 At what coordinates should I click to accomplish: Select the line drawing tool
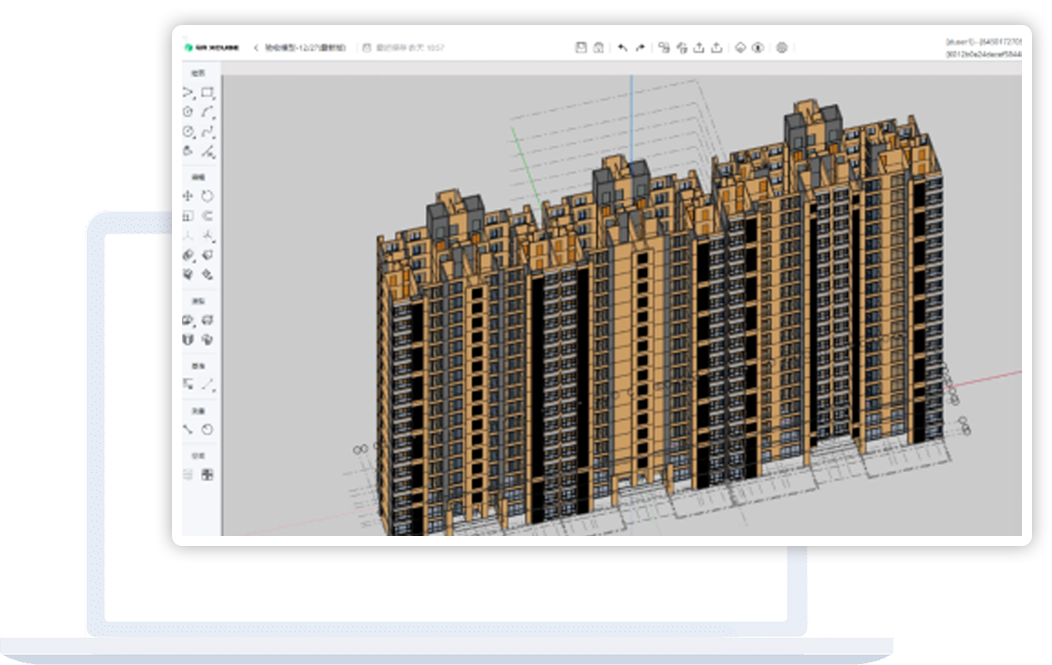point(186,93)
